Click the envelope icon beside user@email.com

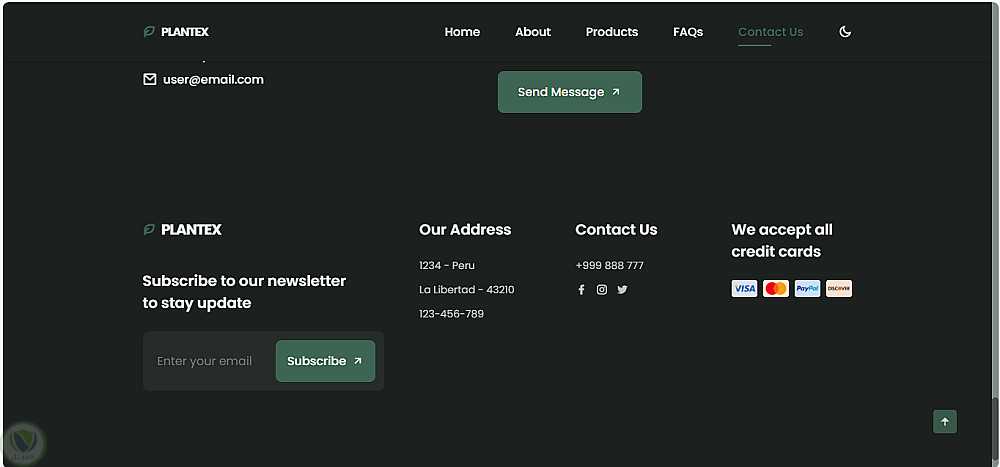150,79
